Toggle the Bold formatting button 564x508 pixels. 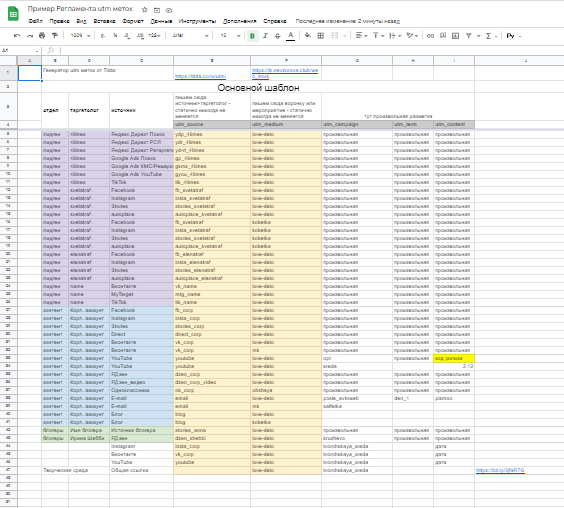pos(253,36)
